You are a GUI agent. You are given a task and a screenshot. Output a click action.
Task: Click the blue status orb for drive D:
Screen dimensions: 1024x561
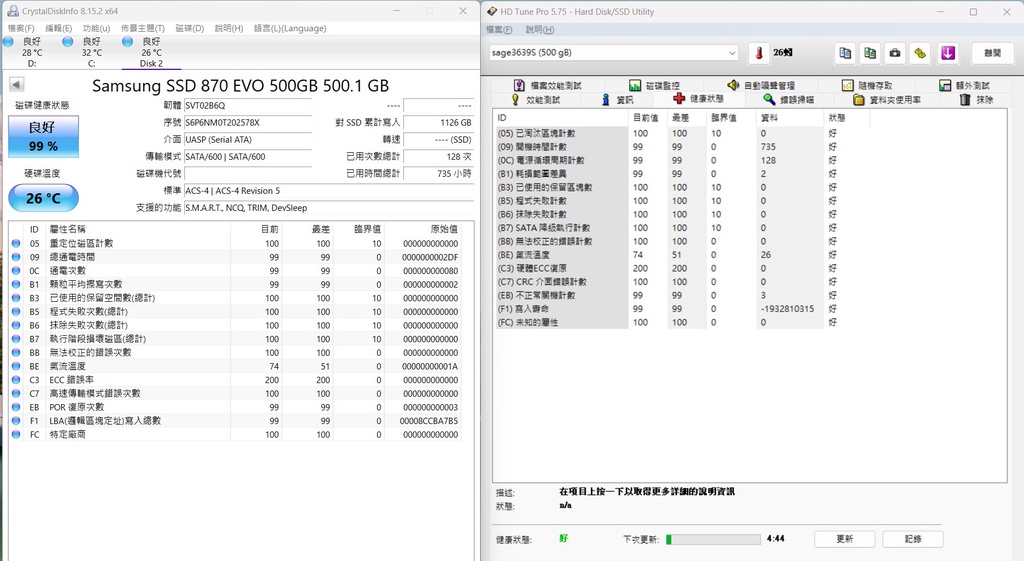point(8,42)
